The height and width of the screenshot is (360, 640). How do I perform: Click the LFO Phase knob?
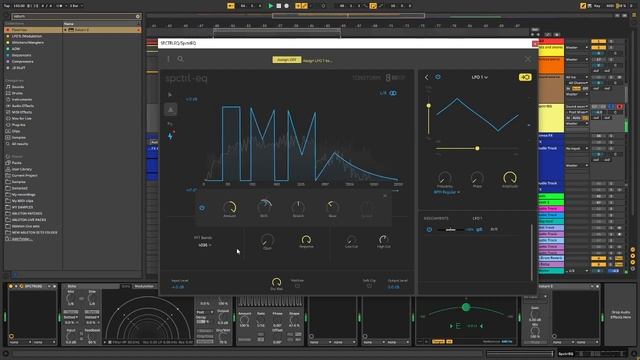pos(477,178)
